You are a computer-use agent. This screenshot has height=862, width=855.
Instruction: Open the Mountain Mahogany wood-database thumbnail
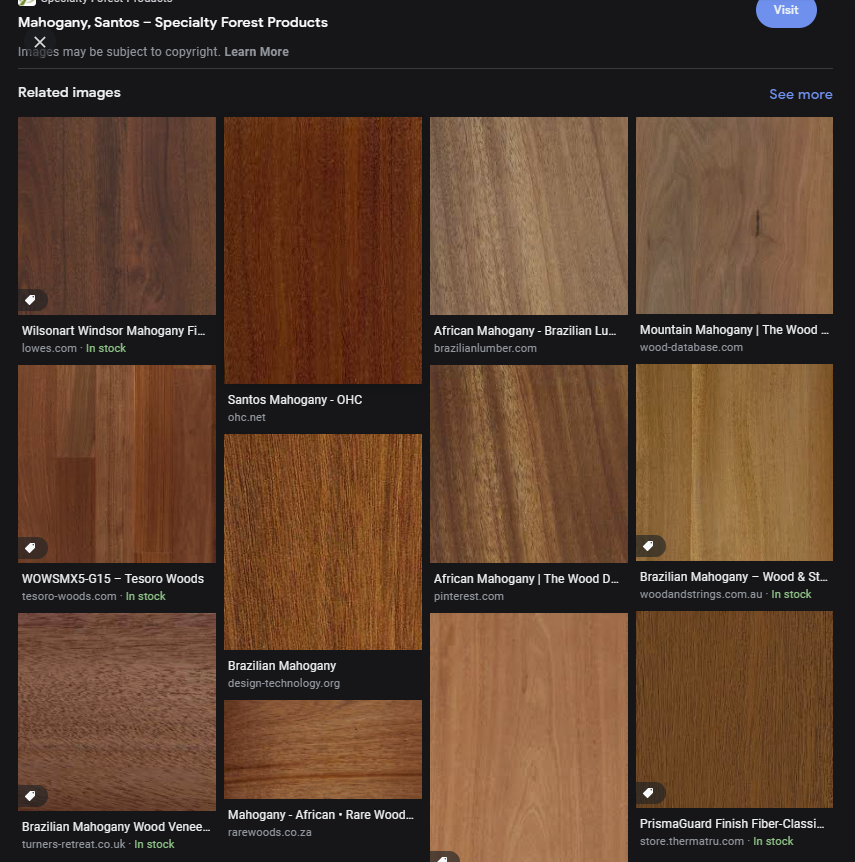(734, 215)
